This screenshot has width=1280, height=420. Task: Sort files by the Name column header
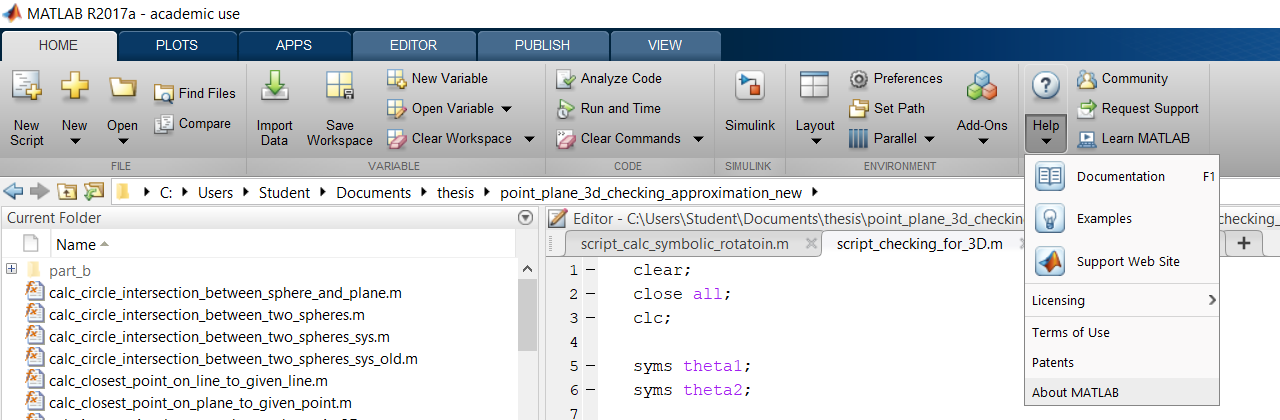pos(76,244)
